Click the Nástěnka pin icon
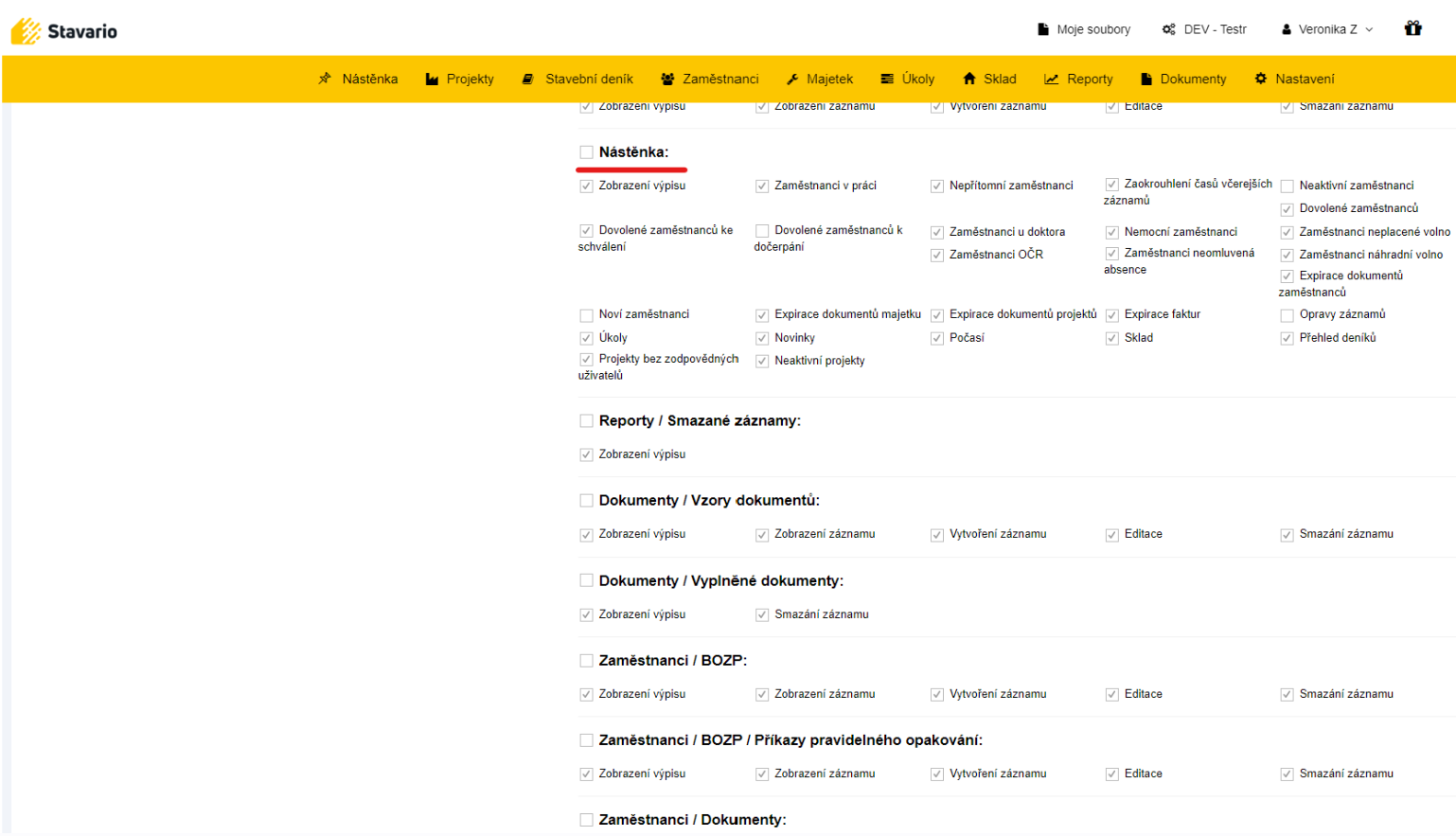The height and width of the screenshot is (836, 1456). [x=325, y=79]
